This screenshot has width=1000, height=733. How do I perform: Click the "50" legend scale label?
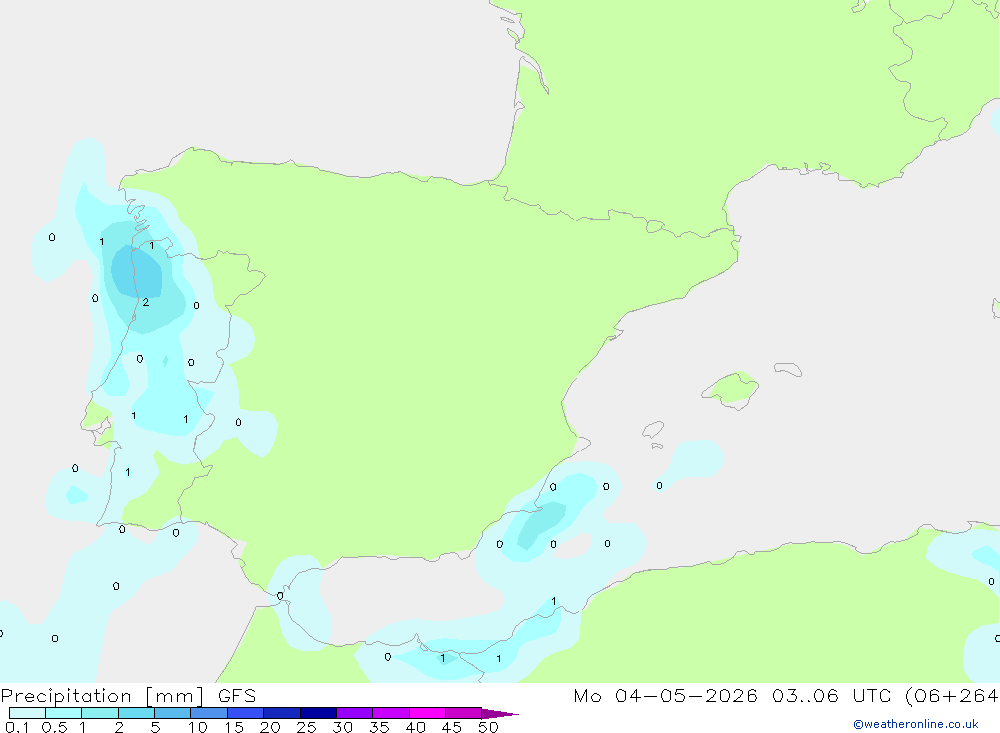pyautogui.click(x=489, y=727)
